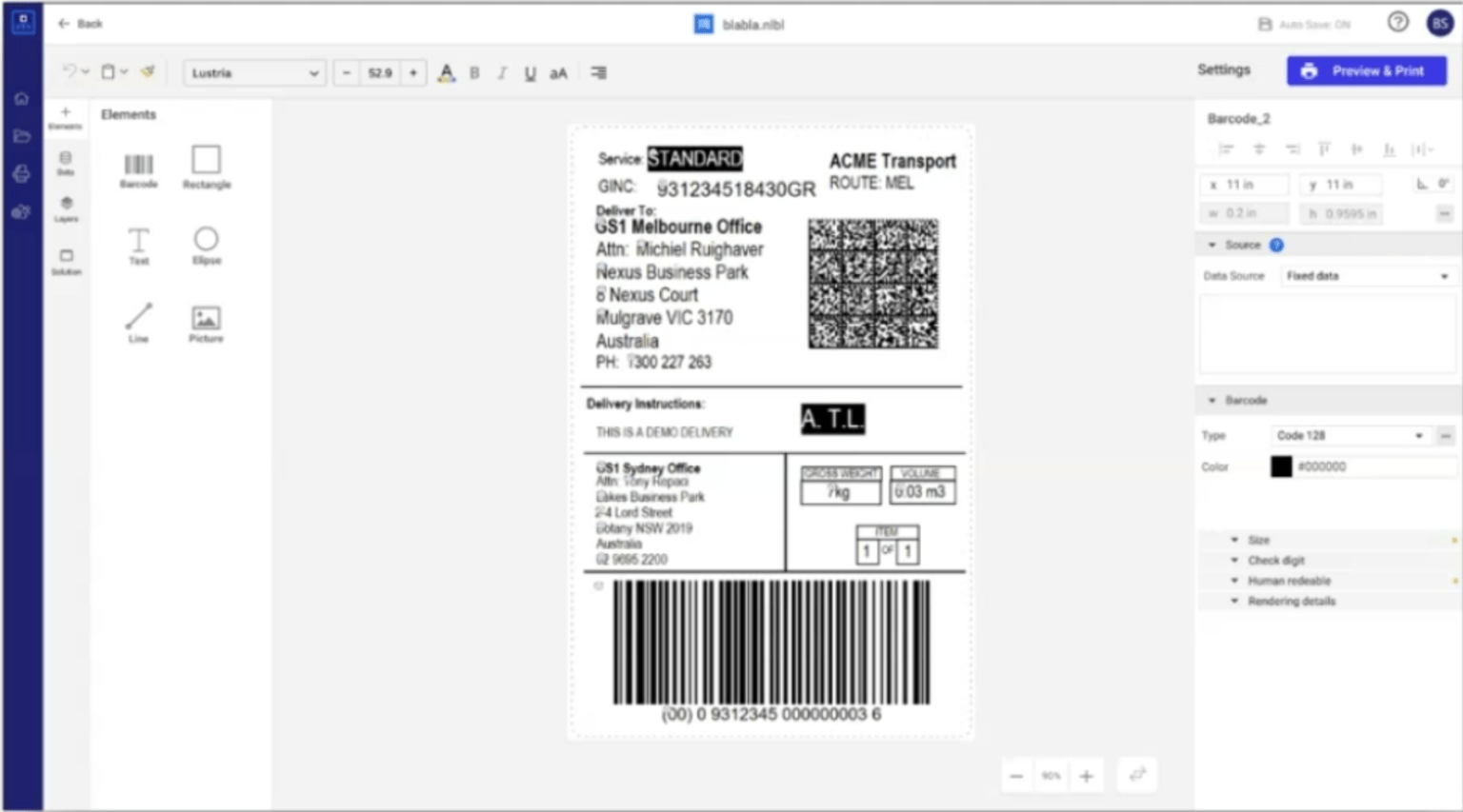This screenshot has height=812, width=1463.
Task: Open the Elements tab in the sidebar
Action: 66,116
